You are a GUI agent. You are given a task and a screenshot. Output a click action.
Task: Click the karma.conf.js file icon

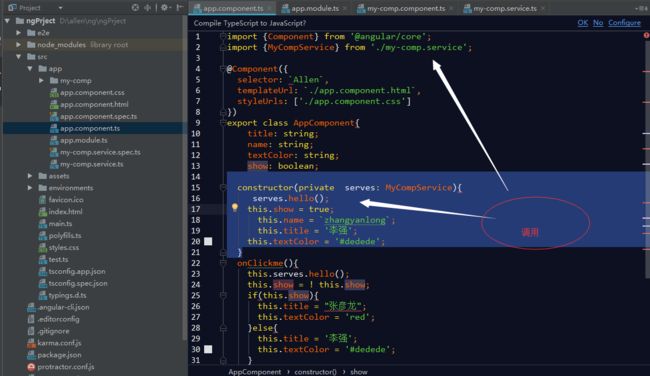tap(31, 343)
